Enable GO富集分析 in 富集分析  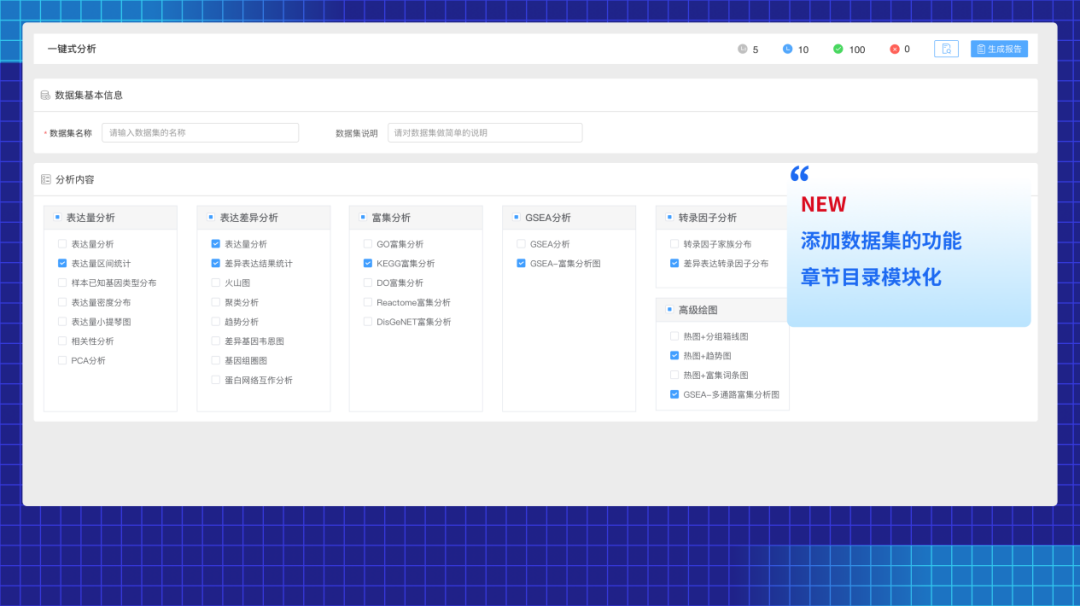(368, 243)
